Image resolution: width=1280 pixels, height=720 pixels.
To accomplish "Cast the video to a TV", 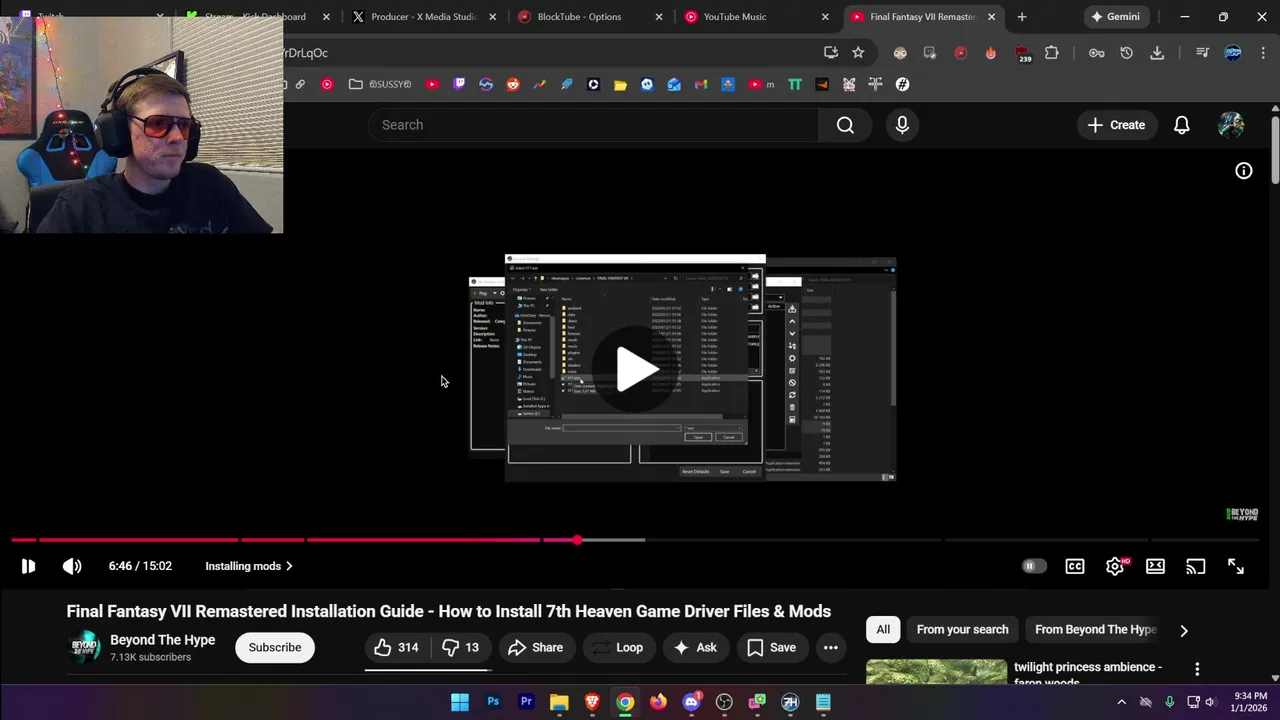I will click(x=1196, y=566).
